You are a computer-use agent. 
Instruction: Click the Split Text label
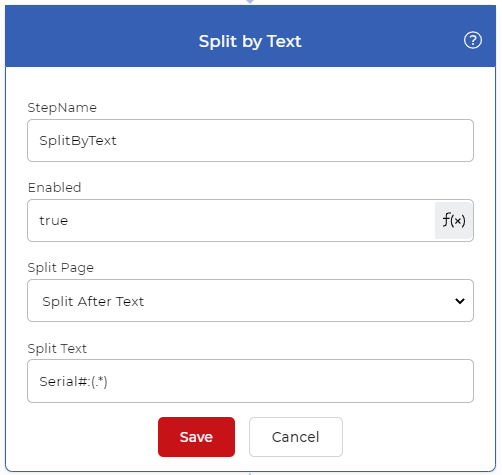tap(57, 349)
